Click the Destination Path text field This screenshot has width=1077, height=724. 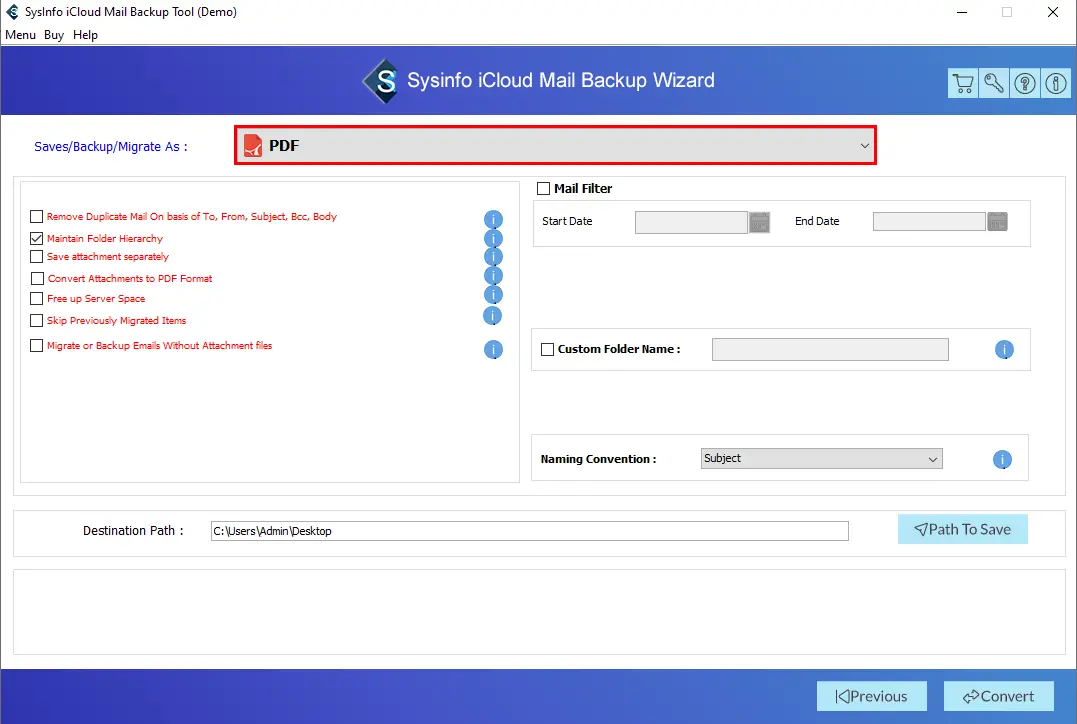click(x=529, y=531)
